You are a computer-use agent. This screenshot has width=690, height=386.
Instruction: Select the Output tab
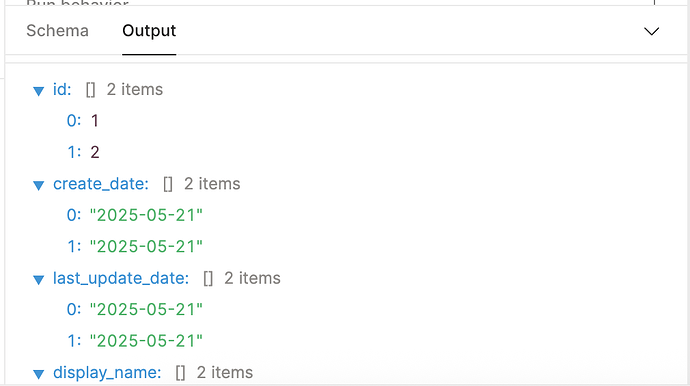point(149,31)
